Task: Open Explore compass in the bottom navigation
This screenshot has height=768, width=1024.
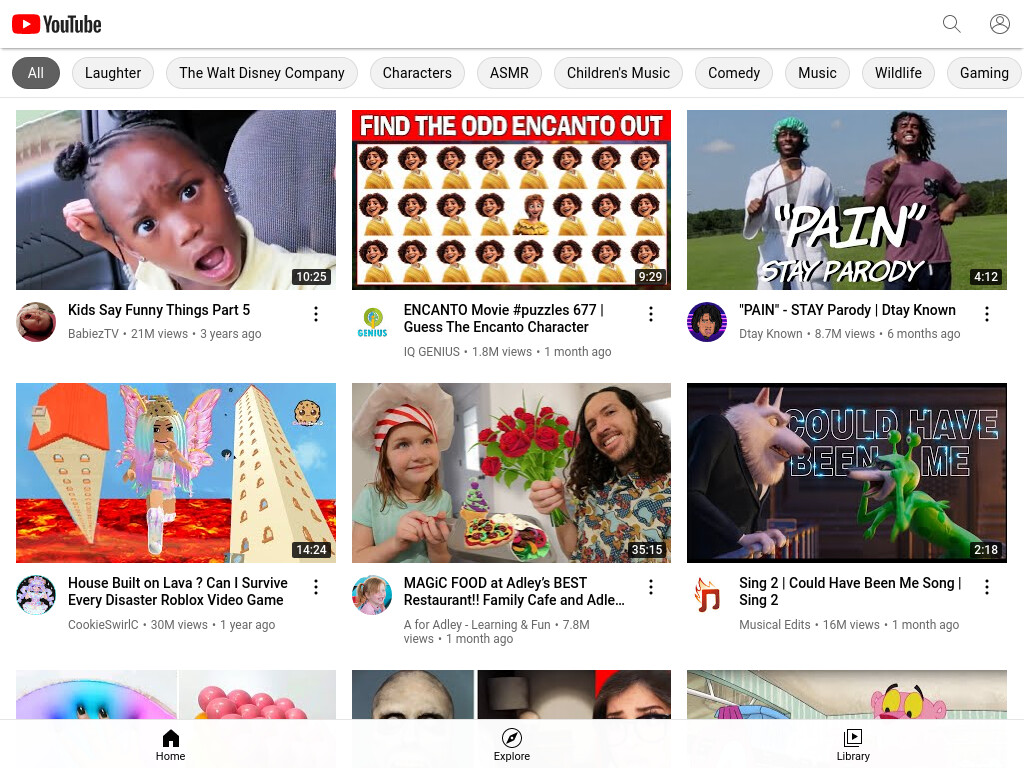Action: (511, 745)
